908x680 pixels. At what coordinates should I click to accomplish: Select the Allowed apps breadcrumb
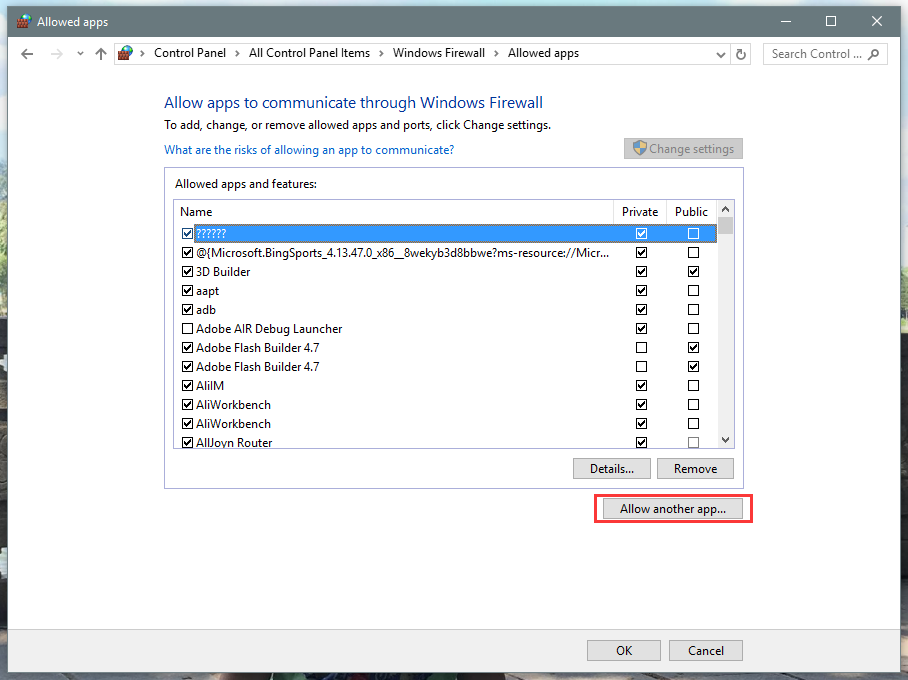tap(543, 53)
